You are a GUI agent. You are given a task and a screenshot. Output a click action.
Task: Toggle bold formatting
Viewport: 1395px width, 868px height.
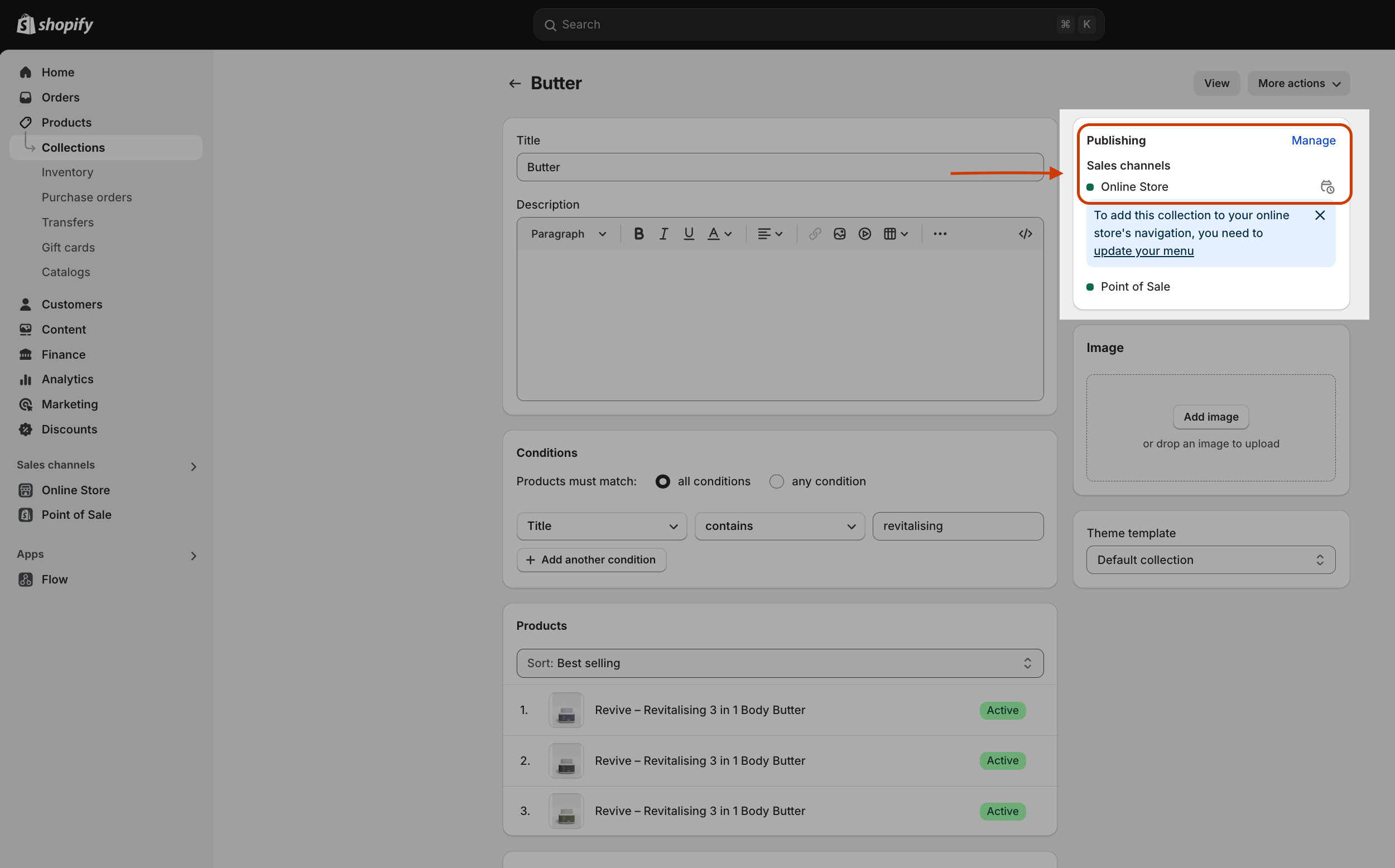639,234
